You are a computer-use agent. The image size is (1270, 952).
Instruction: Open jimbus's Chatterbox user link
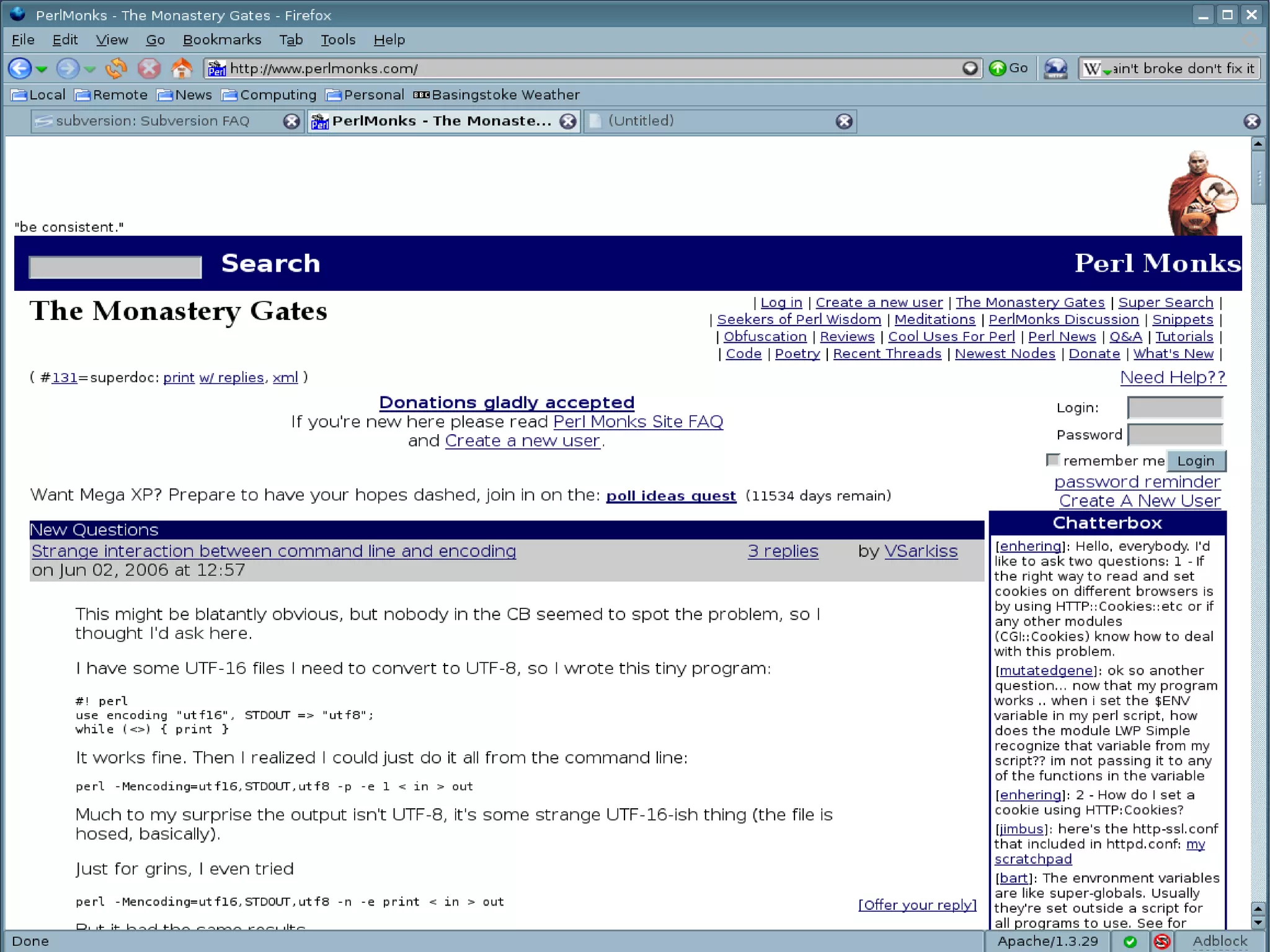1021,829
